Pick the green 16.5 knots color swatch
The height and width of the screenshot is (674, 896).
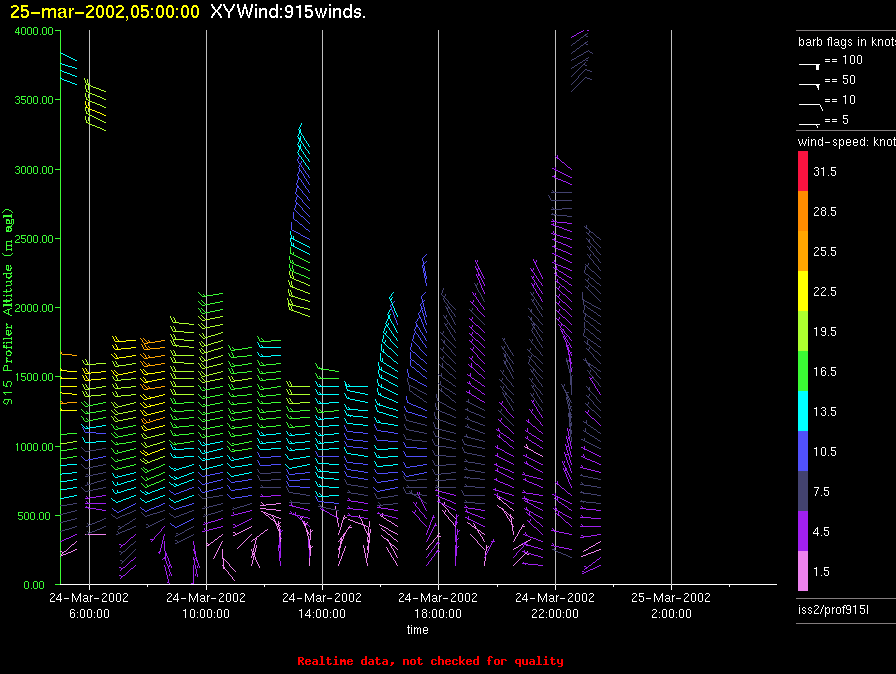click(x=802, y=371)
